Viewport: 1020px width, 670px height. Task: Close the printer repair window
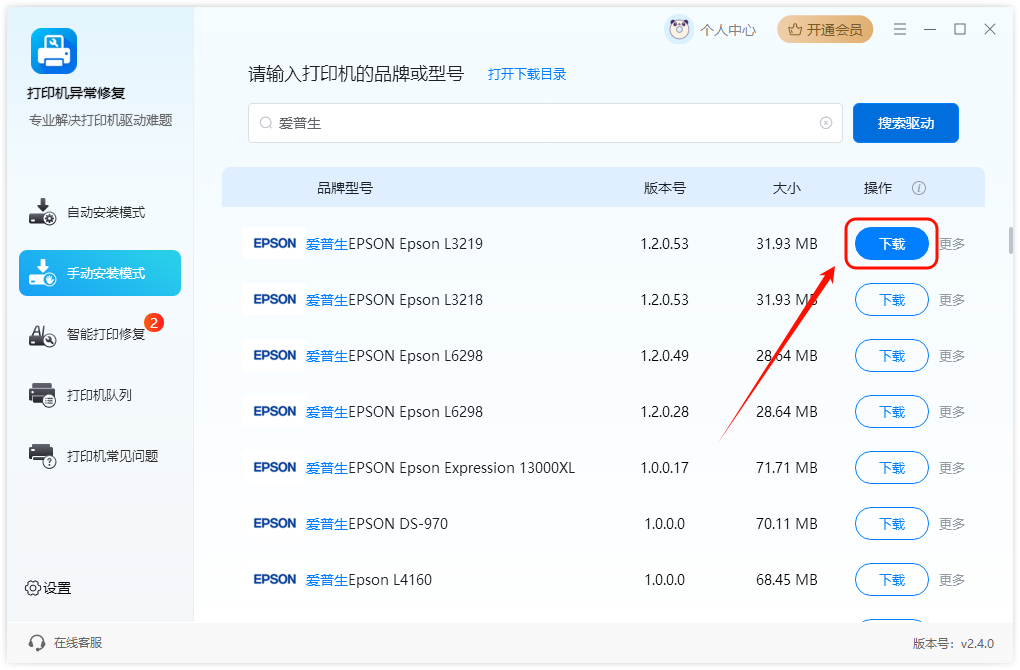990,29
